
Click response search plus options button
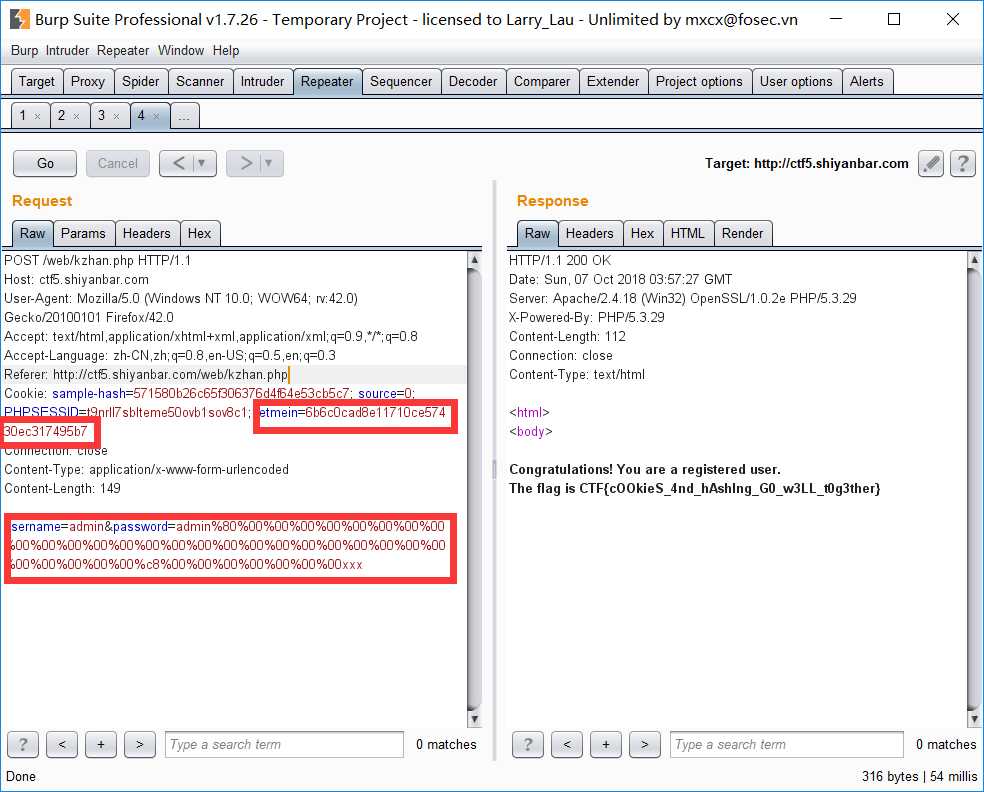[x=606, y=744]
